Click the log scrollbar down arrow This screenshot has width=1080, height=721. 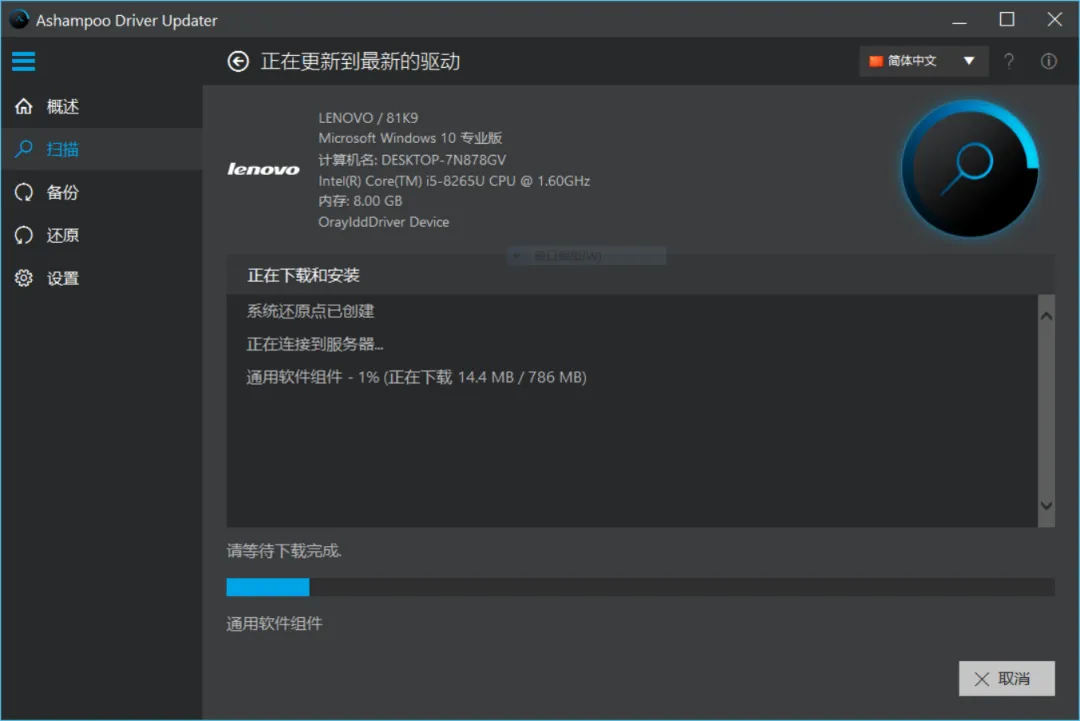tap(1046, 505)
